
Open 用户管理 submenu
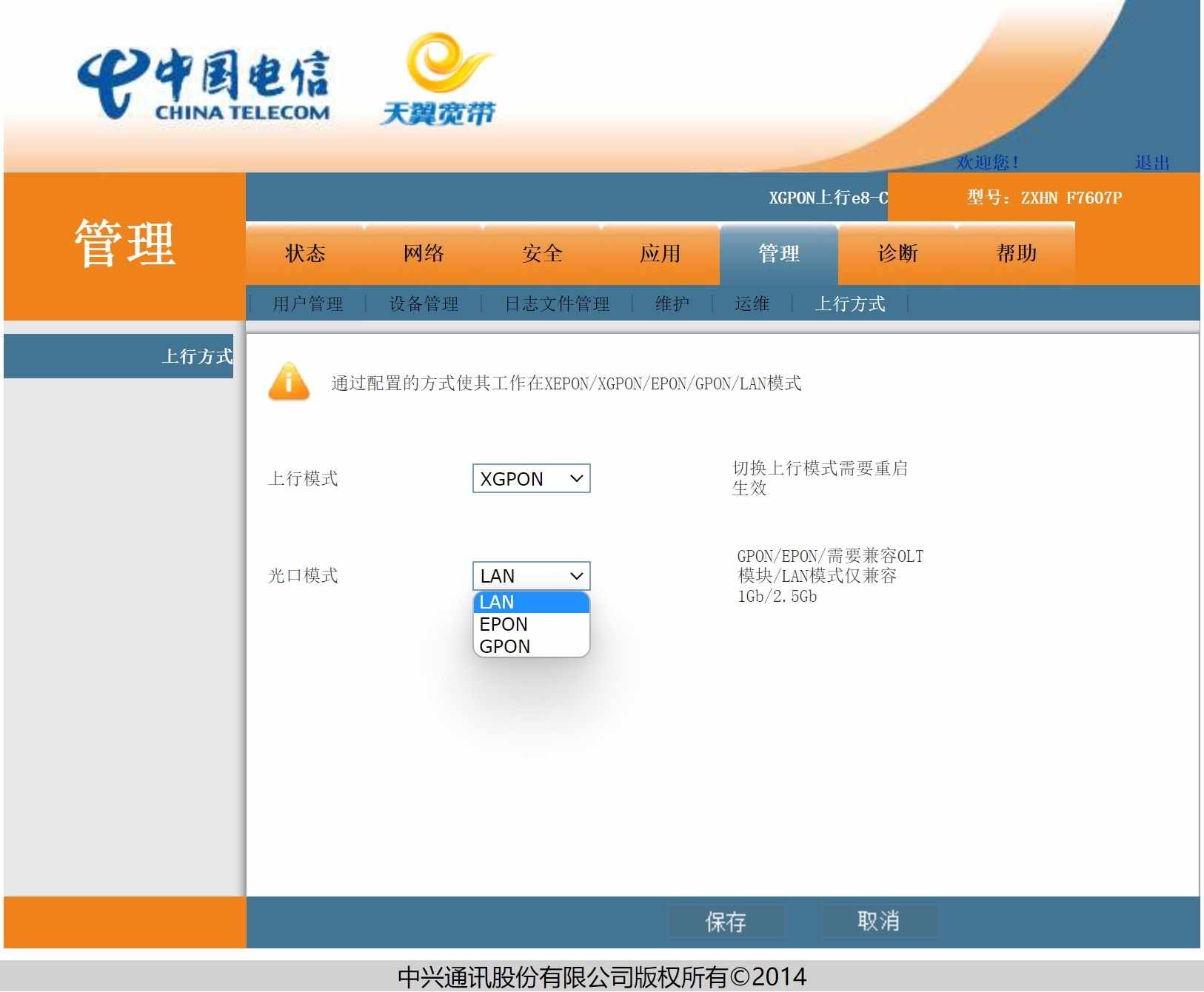(308, 304)
